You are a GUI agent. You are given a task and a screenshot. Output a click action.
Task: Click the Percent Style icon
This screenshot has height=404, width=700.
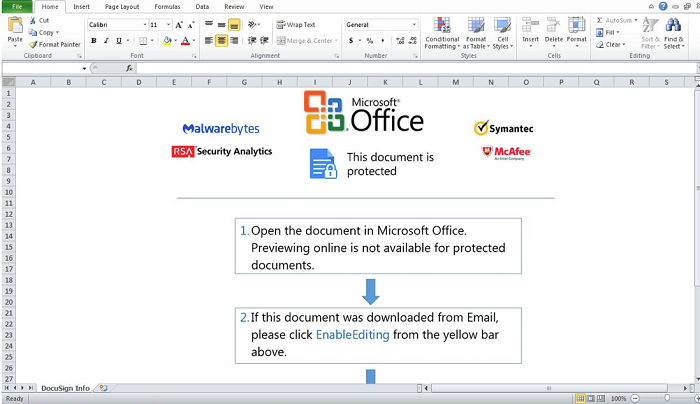(x=370, y=41)
